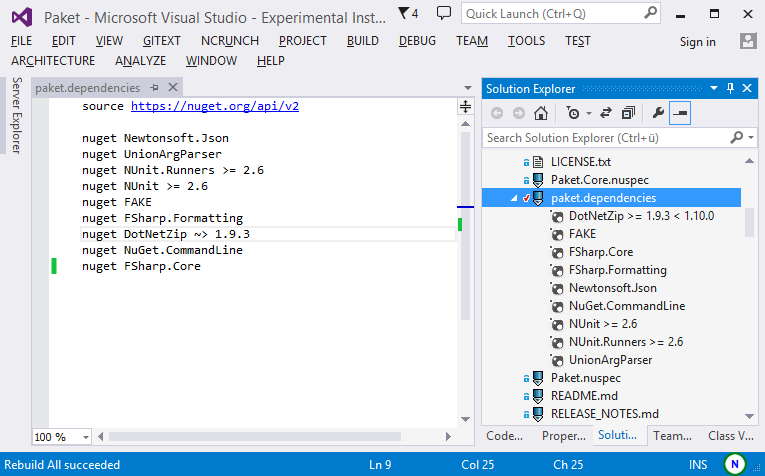Open Solution Explorer window position dropdown
The width and height of the screenshot is (765, 476).
pyautogui.click(x=715, y=89)
